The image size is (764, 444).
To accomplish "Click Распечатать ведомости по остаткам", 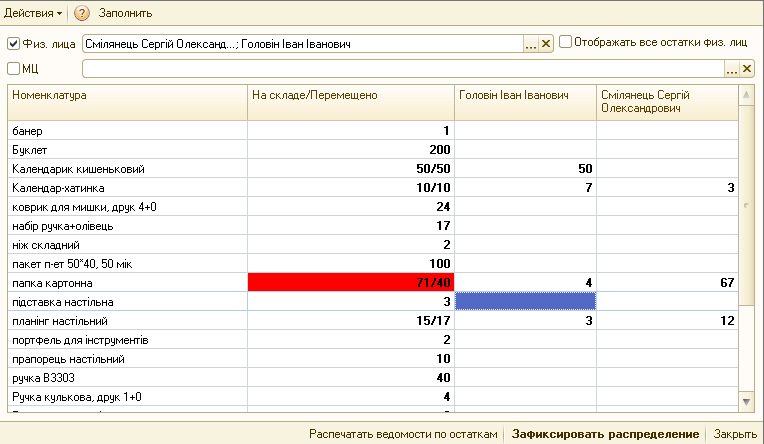I will click(402, 434).
